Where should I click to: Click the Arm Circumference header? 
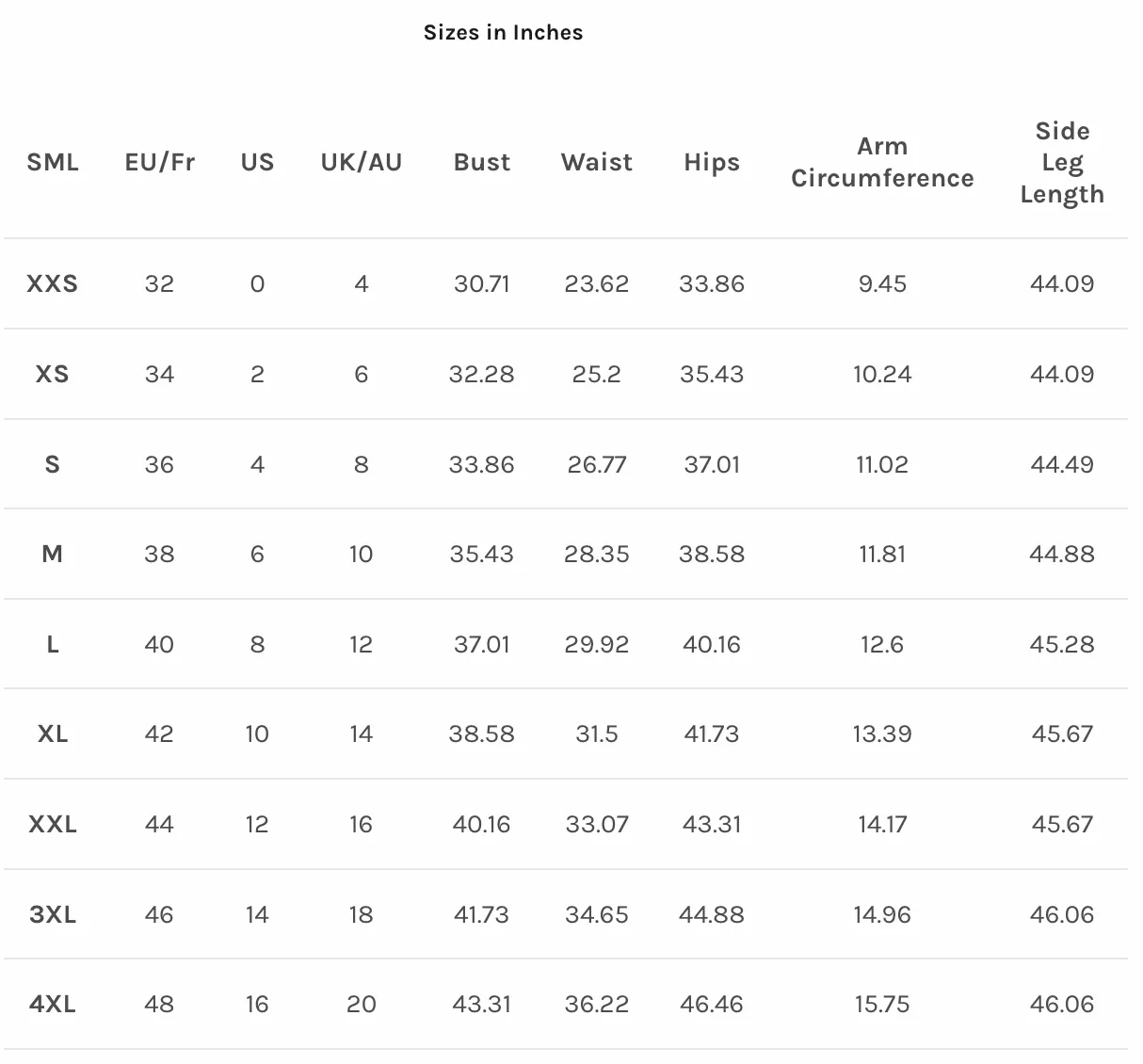coord(882,162)
